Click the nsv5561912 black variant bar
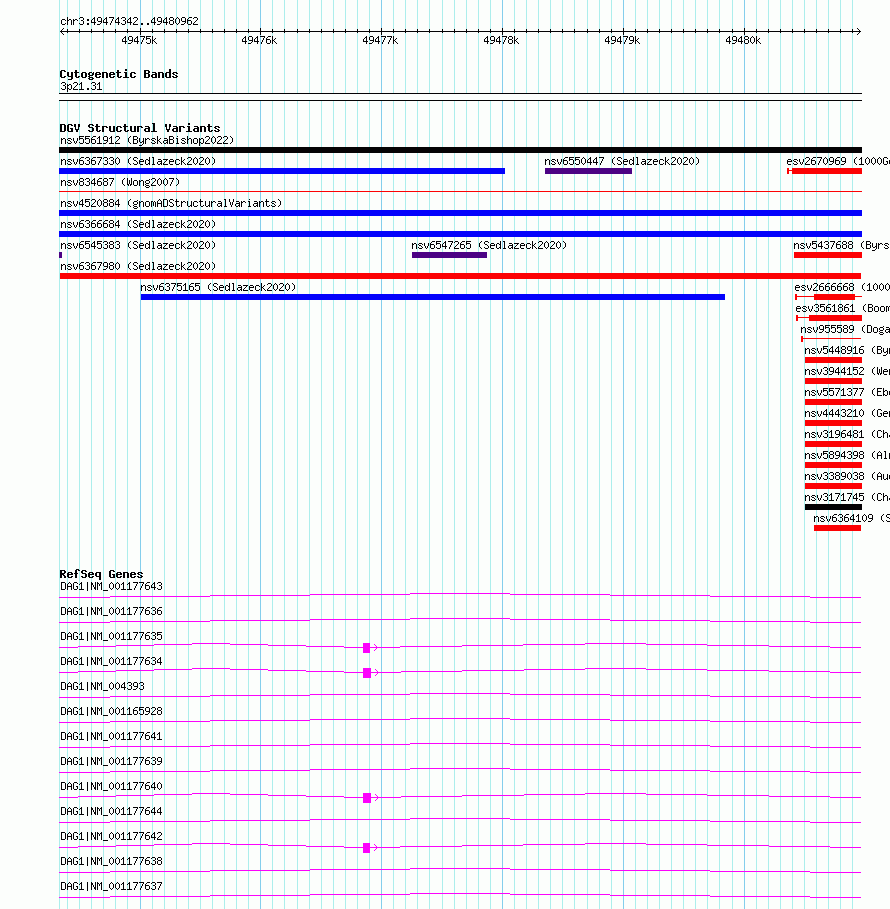890x909 pixels. tap(460, 150)
